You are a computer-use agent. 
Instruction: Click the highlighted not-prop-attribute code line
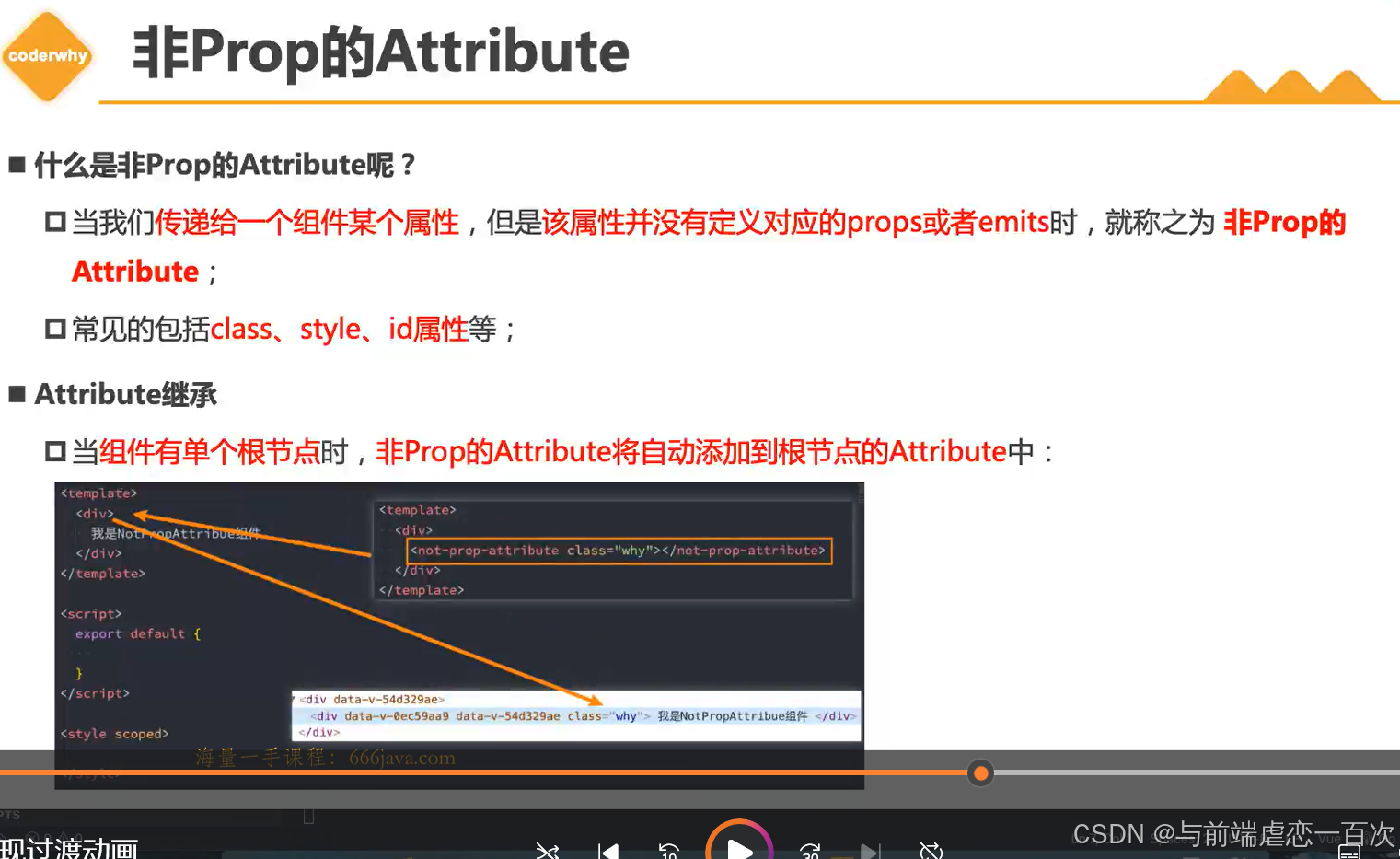[619, 551]
